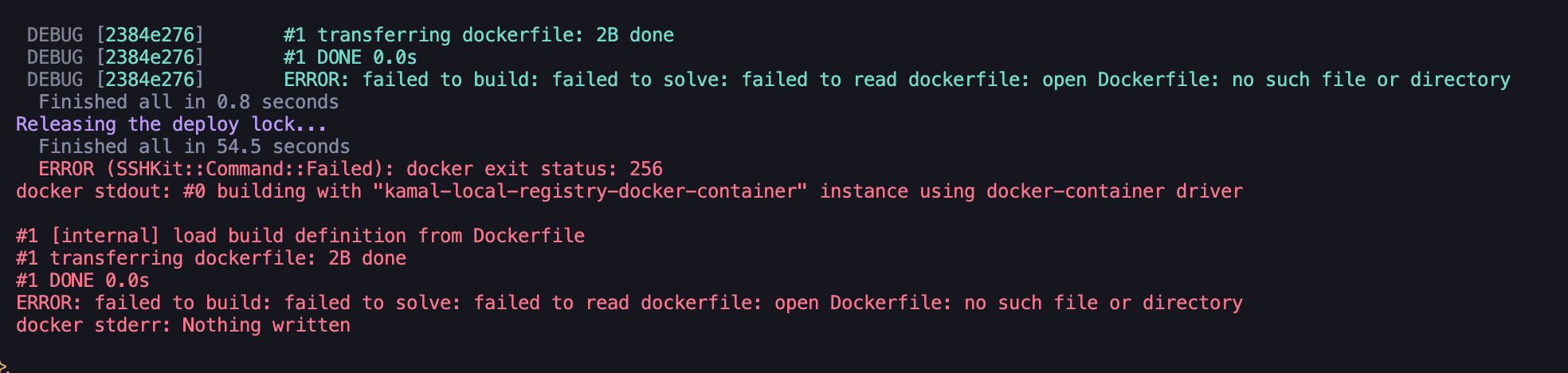Click the DEBUG prefix on the third line
Viewport: 1568px width, 373px height.
click(54, 80)
